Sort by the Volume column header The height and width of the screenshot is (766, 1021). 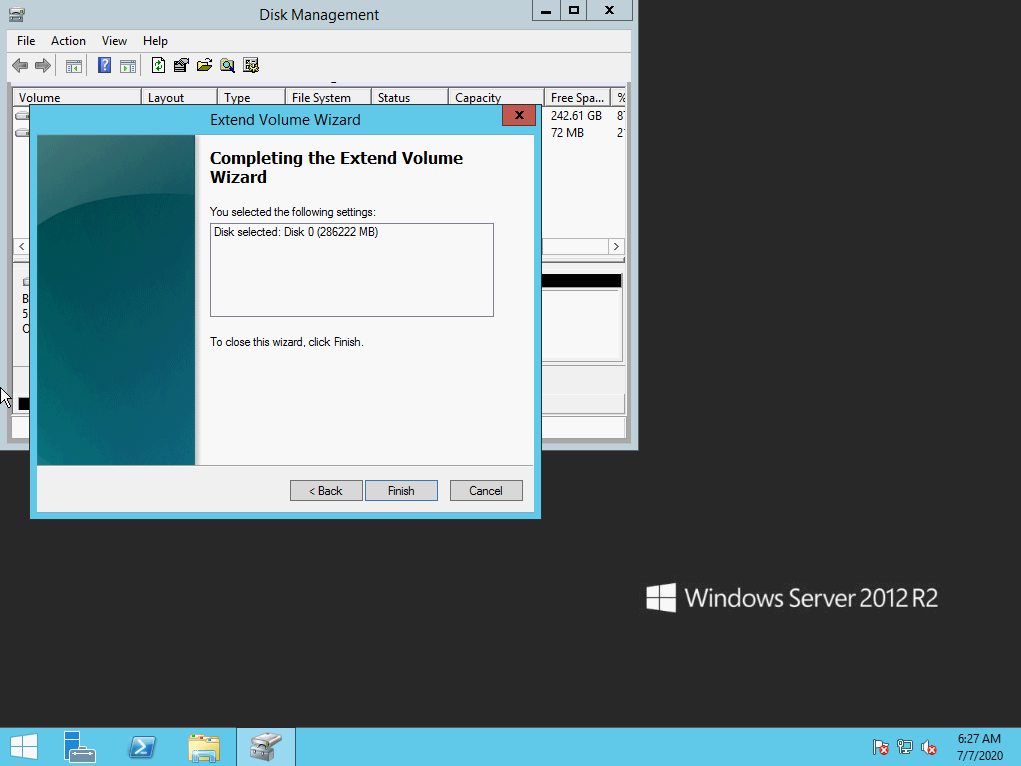(77, 97)
